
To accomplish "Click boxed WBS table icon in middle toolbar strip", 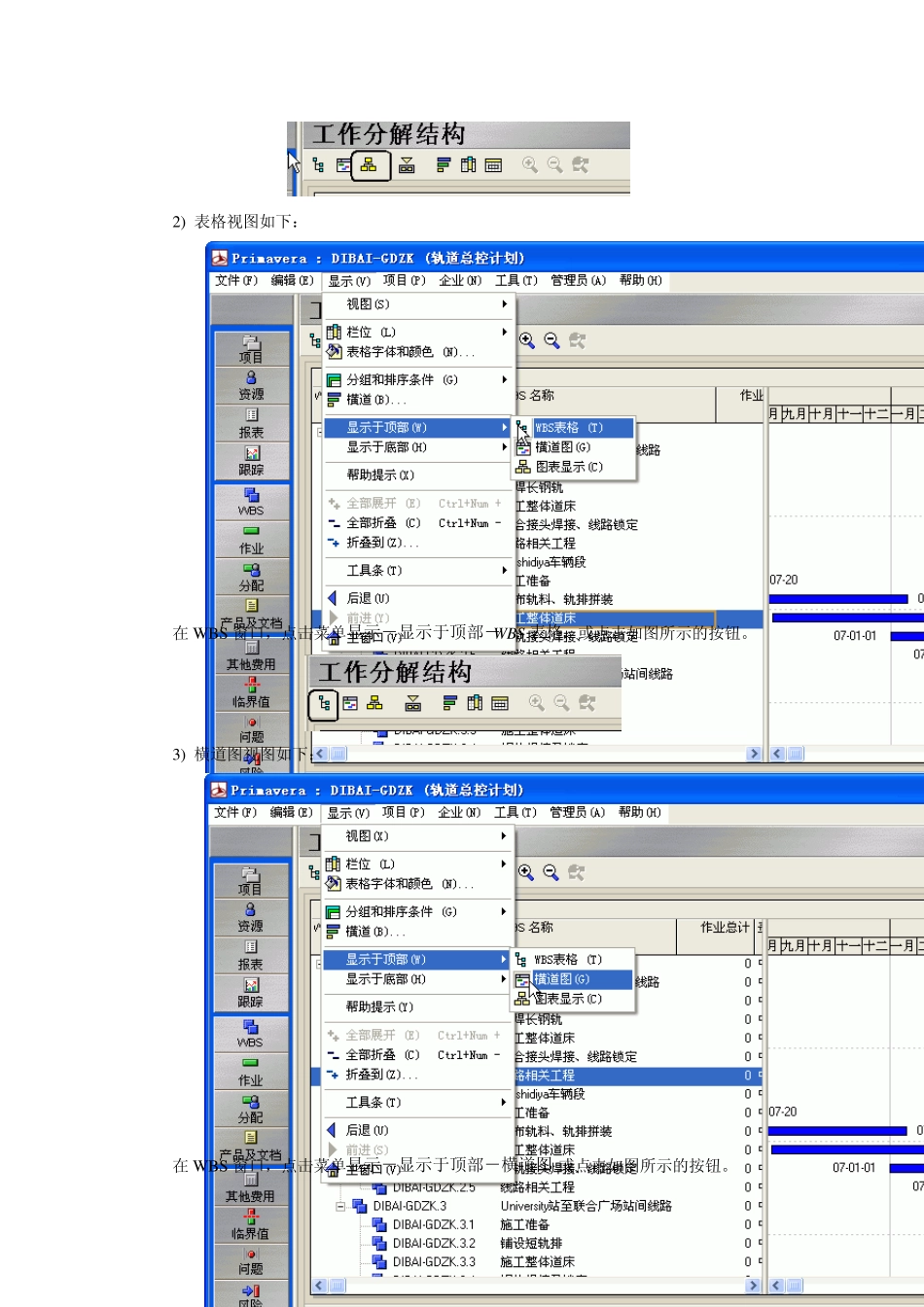I will [324, 703].
